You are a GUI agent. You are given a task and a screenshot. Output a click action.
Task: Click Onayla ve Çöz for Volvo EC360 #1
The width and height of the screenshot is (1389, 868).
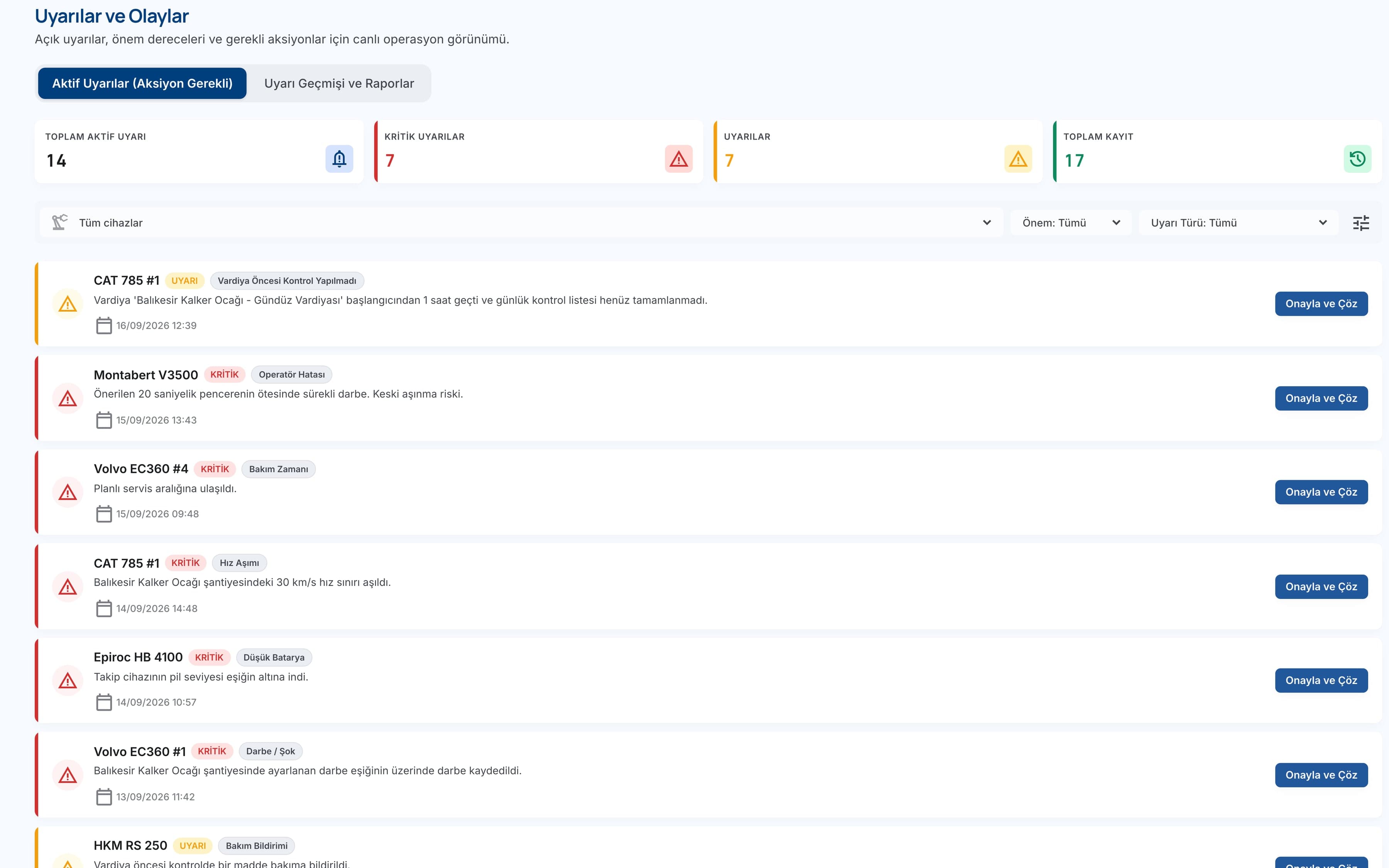pyautogui.click(x=1321, y=775)
